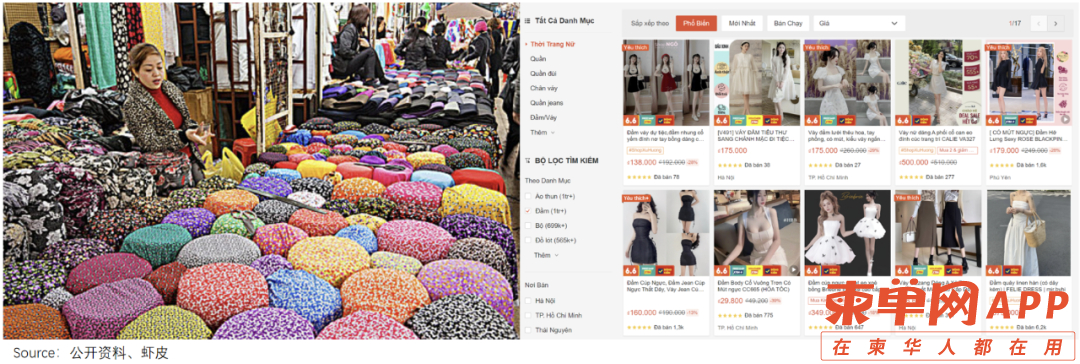Click the Yêu thích+ badge on the ₫160.000 dress

[x=637, y=198]
